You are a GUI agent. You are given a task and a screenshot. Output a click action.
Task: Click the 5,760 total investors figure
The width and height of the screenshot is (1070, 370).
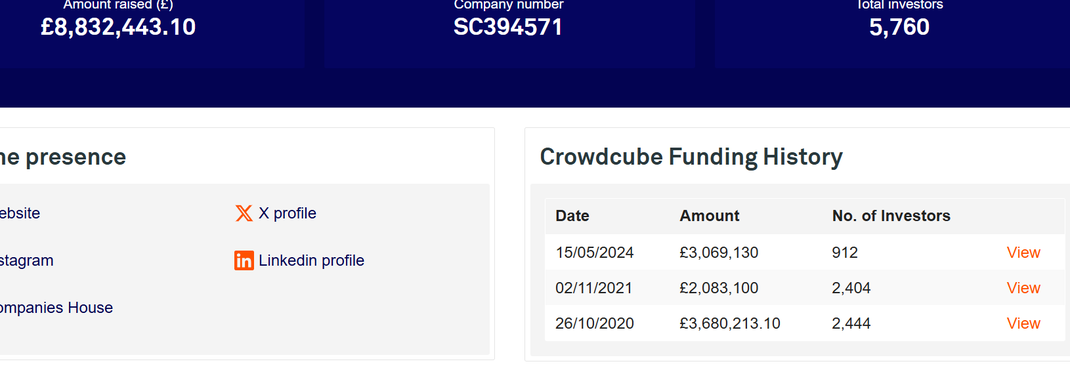pos(899,27)
